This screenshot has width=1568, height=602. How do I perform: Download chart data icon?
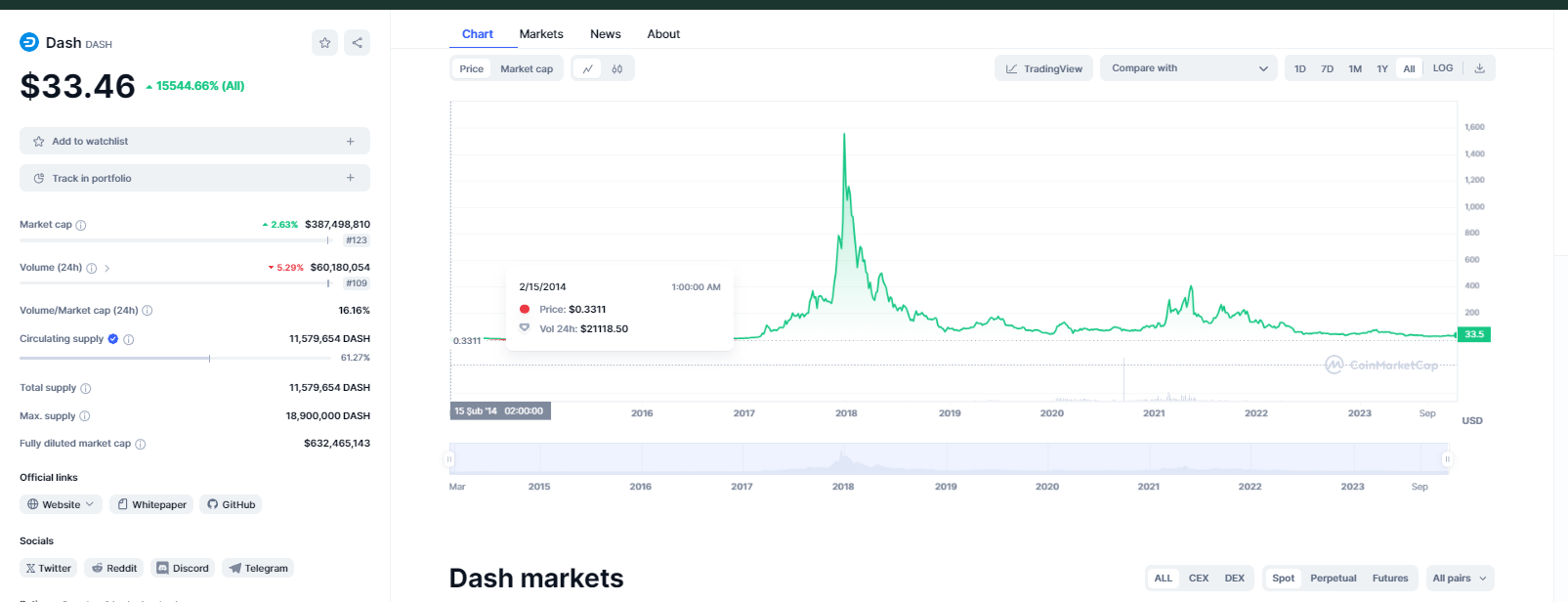(1479, 68)
